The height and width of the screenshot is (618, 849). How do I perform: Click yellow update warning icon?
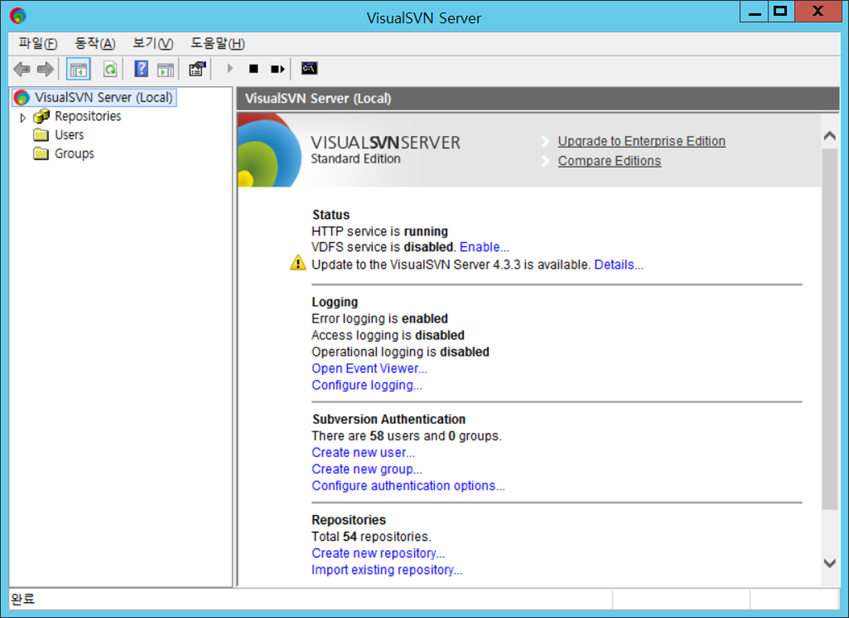[x=298, y=263]
